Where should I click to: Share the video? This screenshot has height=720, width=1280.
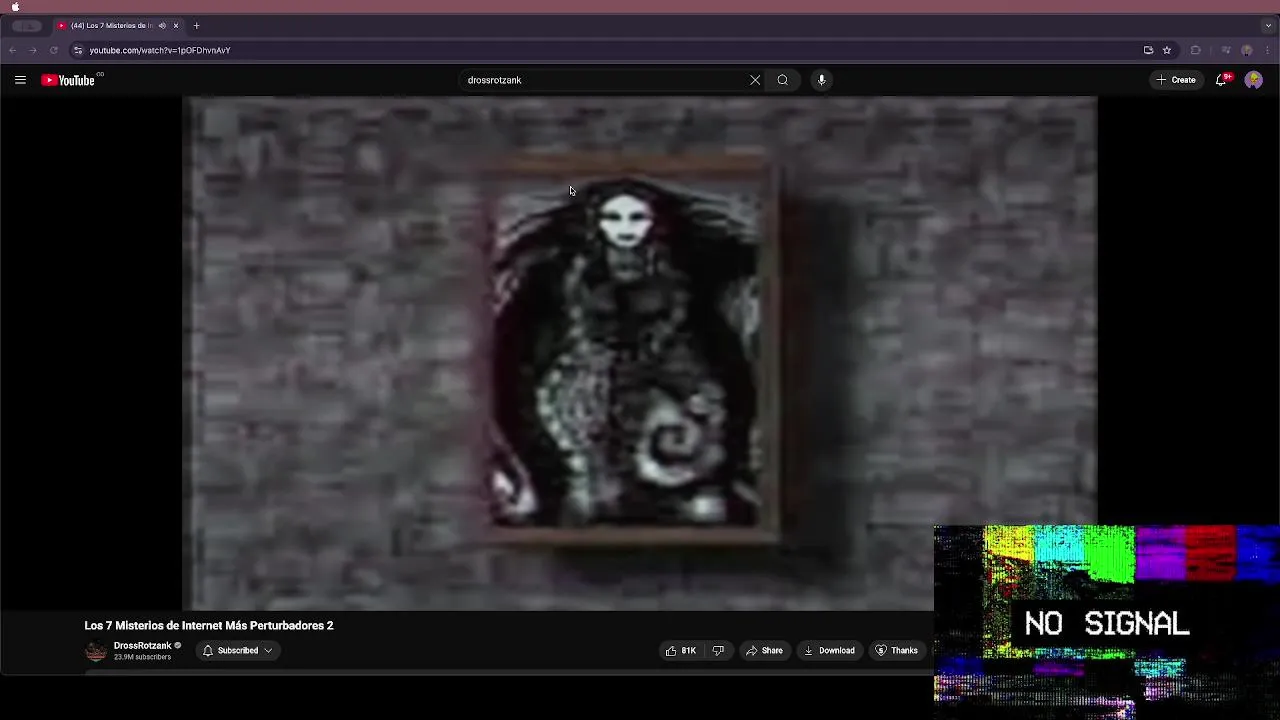point(764,651)
